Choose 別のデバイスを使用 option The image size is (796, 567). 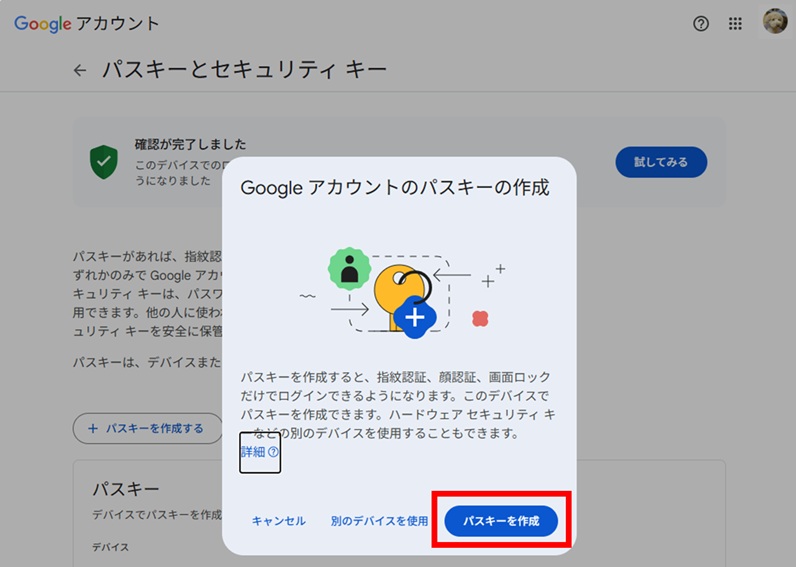[x=379, y=521]
